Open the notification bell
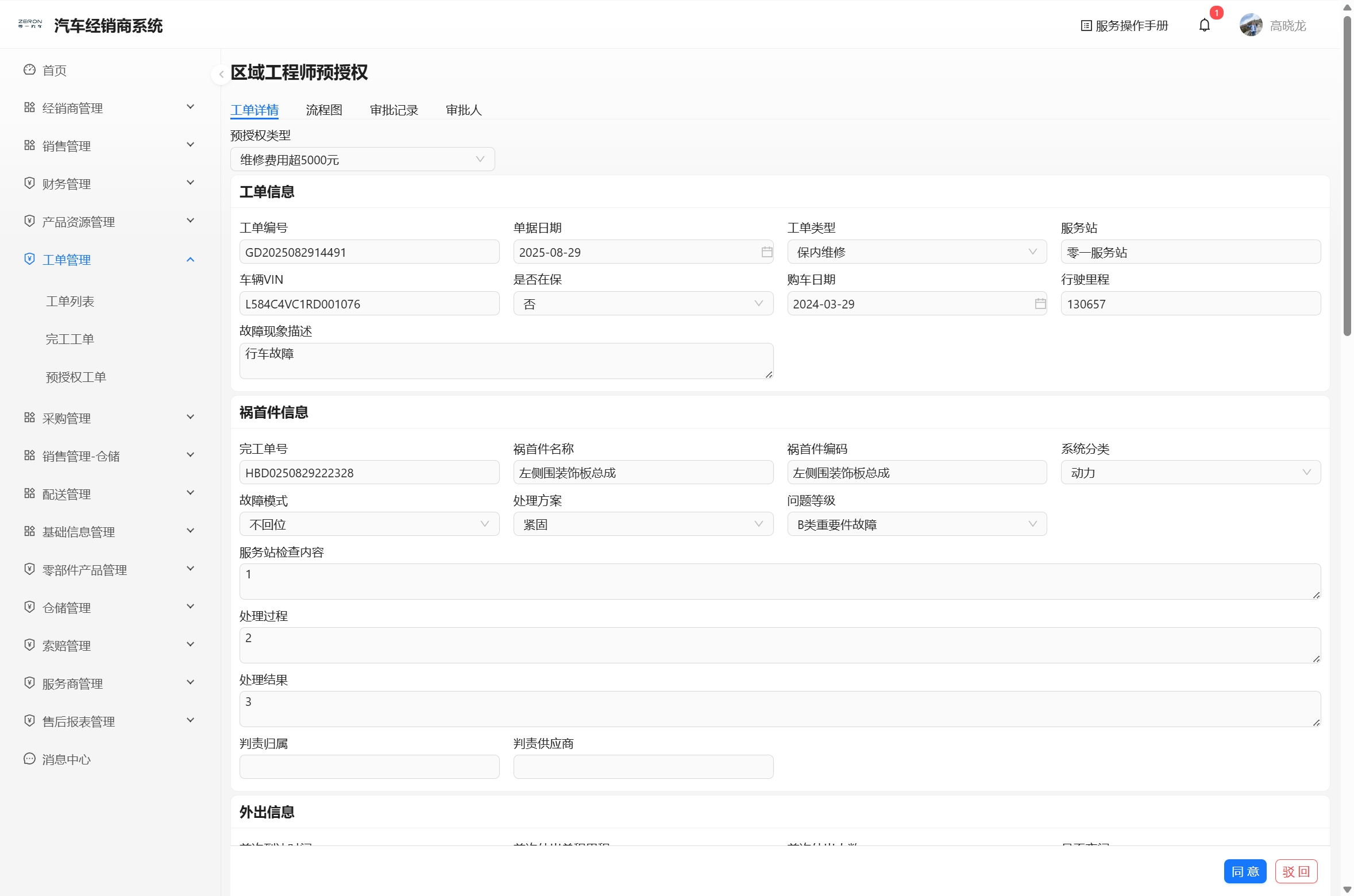The width and height of the screenshot is (1354, 896). pos(1205,25)
